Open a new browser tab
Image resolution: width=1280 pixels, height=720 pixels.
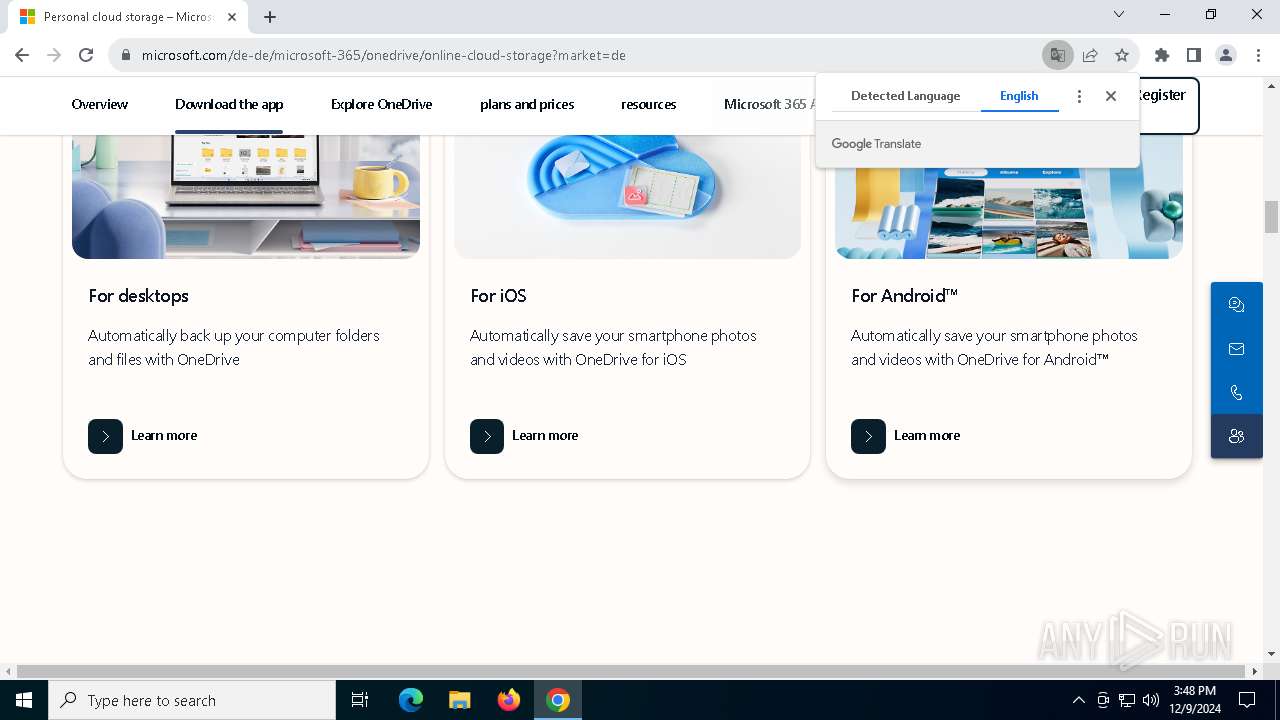[x=270, y=17]
